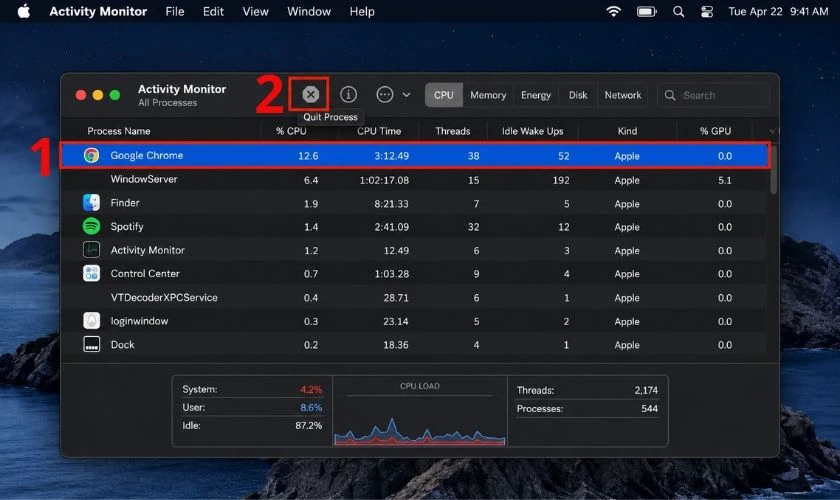Screen dimensions: 840x500
Task: Click Dock's CPU Time 18.36
Action: coord(396,345)
